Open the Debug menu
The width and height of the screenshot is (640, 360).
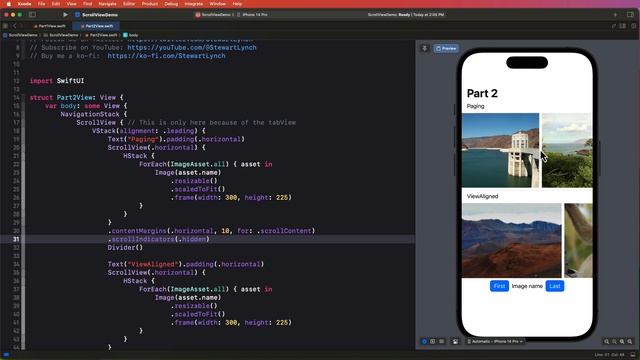coord(171,4)
